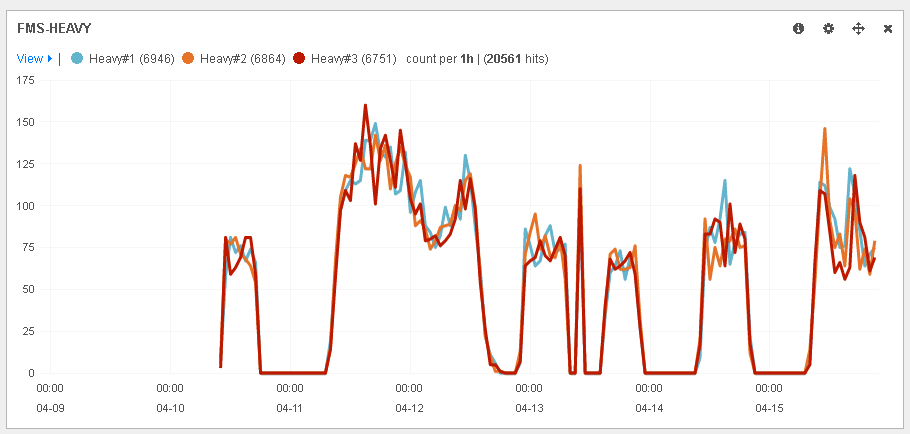Click the 'count per 1h' interval text
Viewport: 910px width, 434px height.
click(x=439, y=59)
